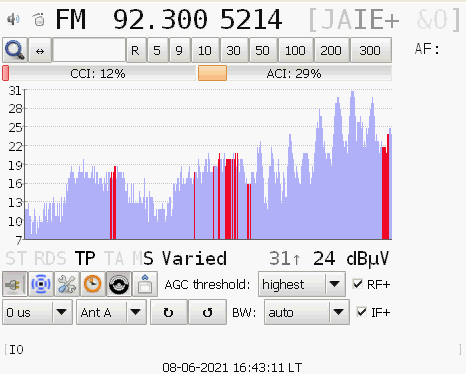This screenshot has height=374, width=466.
Task: Toggle the always-on-top window icon
Action: (145, 284)
